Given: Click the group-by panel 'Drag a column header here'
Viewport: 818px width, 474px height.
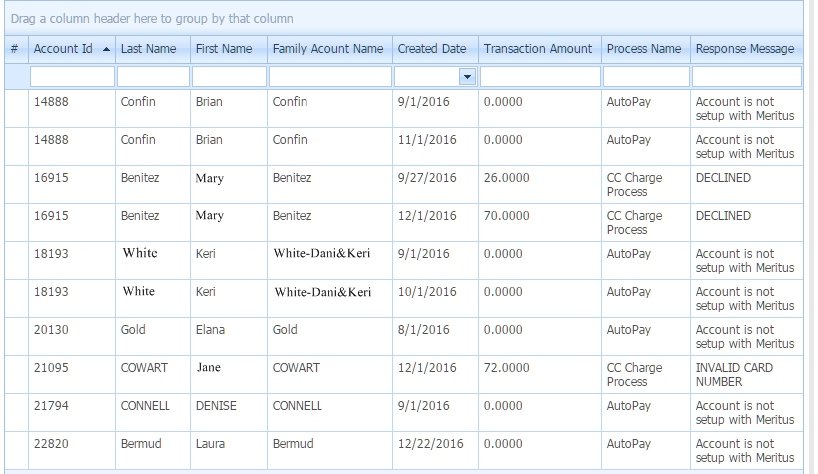Looking at the screenshot, I should pyautogui.click(x=404, y=19).
